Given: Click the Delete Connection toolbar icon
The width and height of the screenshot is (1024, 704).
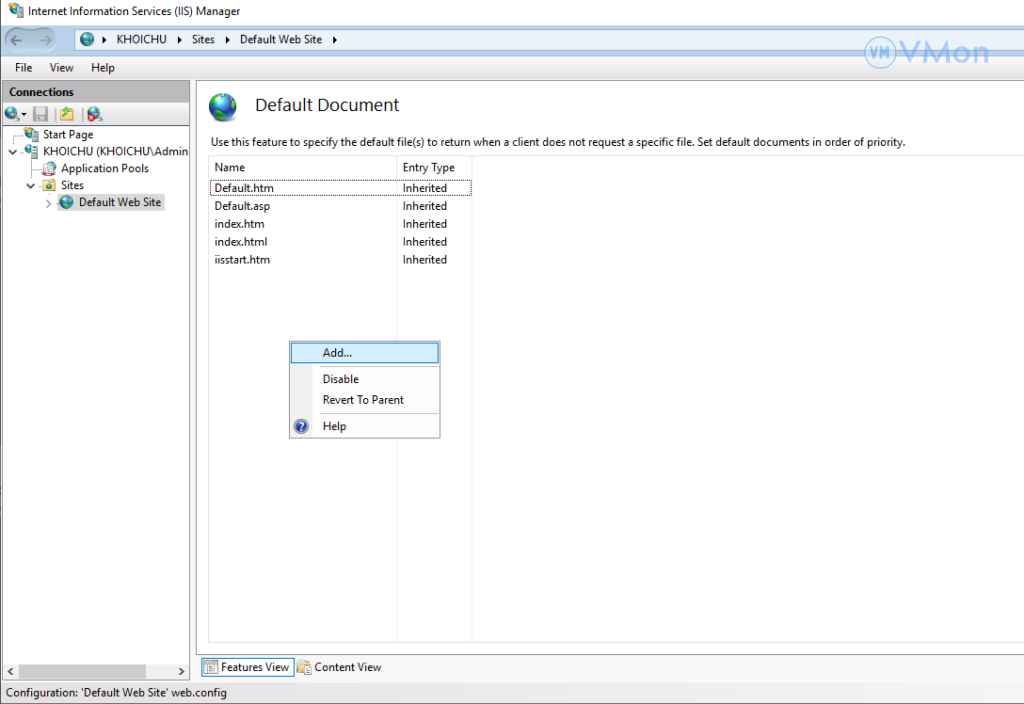Looking at the screenshot, I should pos(94,114).
